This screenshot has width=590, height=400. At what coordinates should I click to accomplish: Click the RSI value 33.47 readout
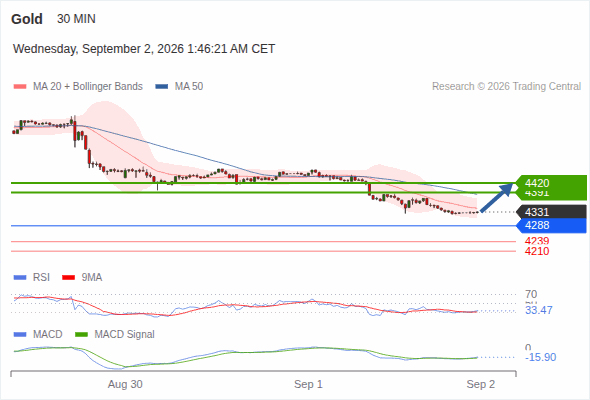539,310
